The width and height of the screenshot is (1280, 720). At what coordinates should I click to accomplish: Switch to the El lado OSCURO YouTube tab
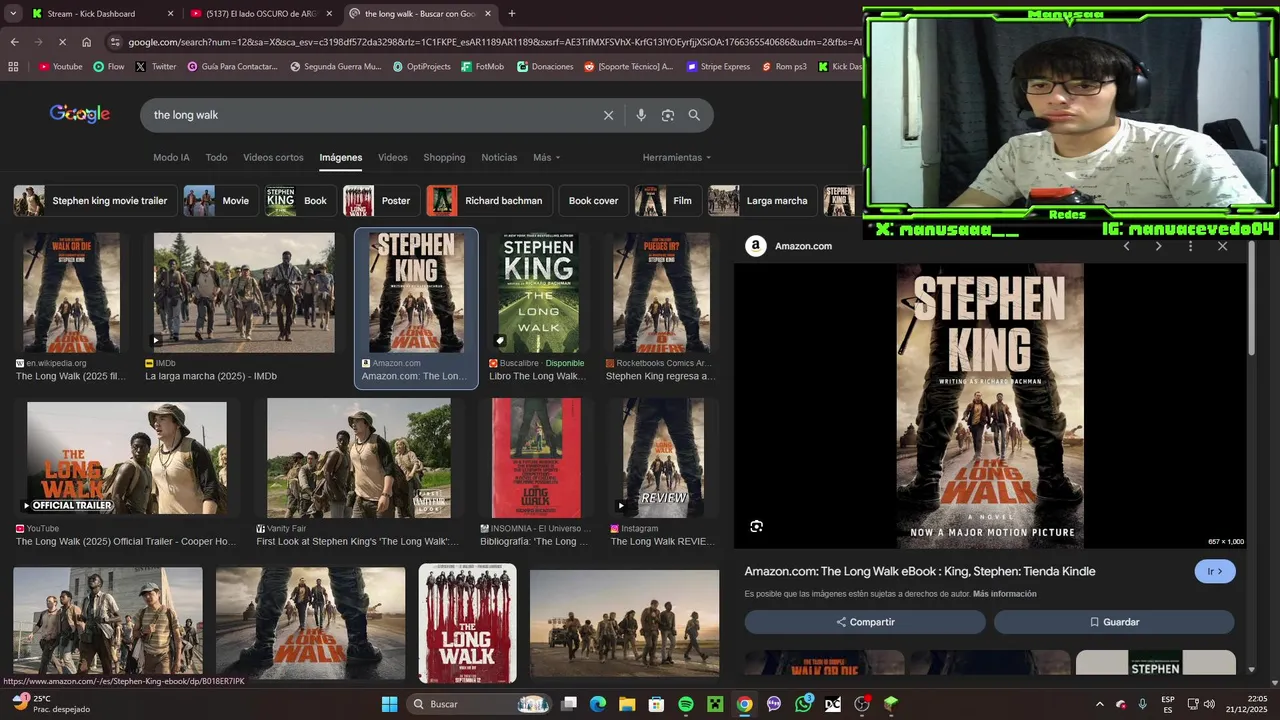pyautogui.click(x=262, y=14)
